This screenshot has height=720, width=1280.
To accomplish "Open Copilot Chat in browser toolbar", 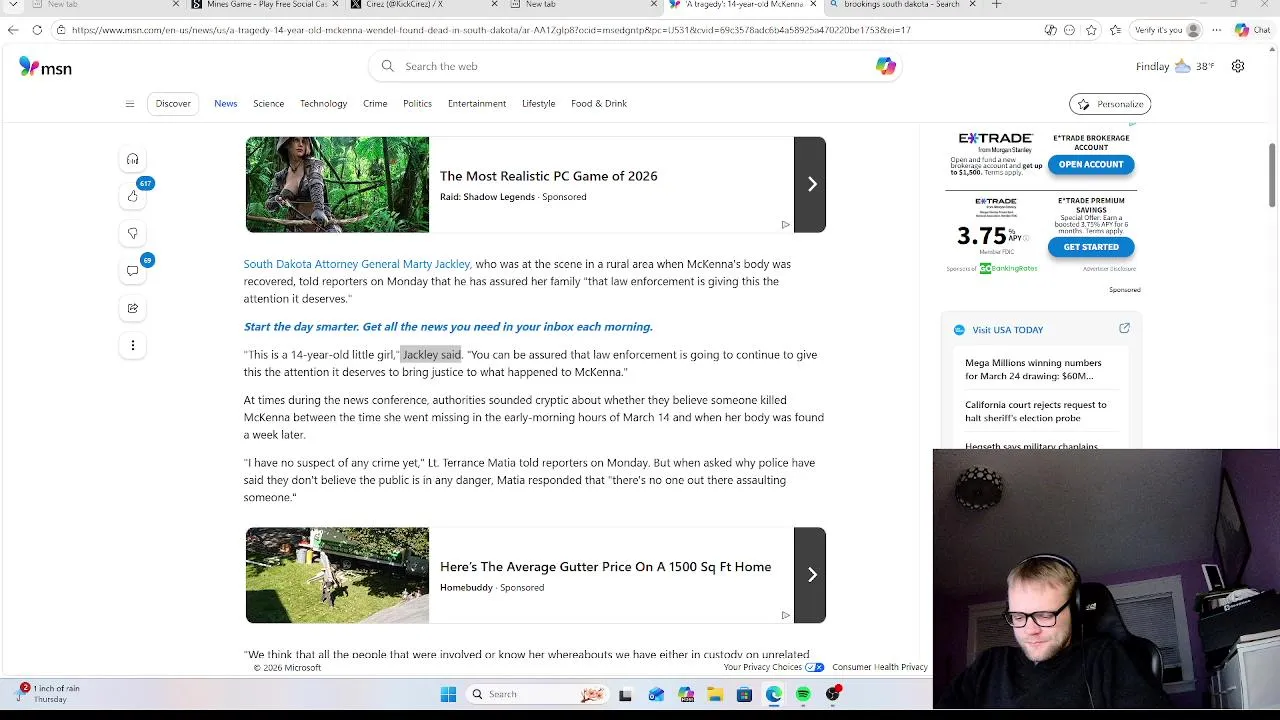I will (1251, 30).
